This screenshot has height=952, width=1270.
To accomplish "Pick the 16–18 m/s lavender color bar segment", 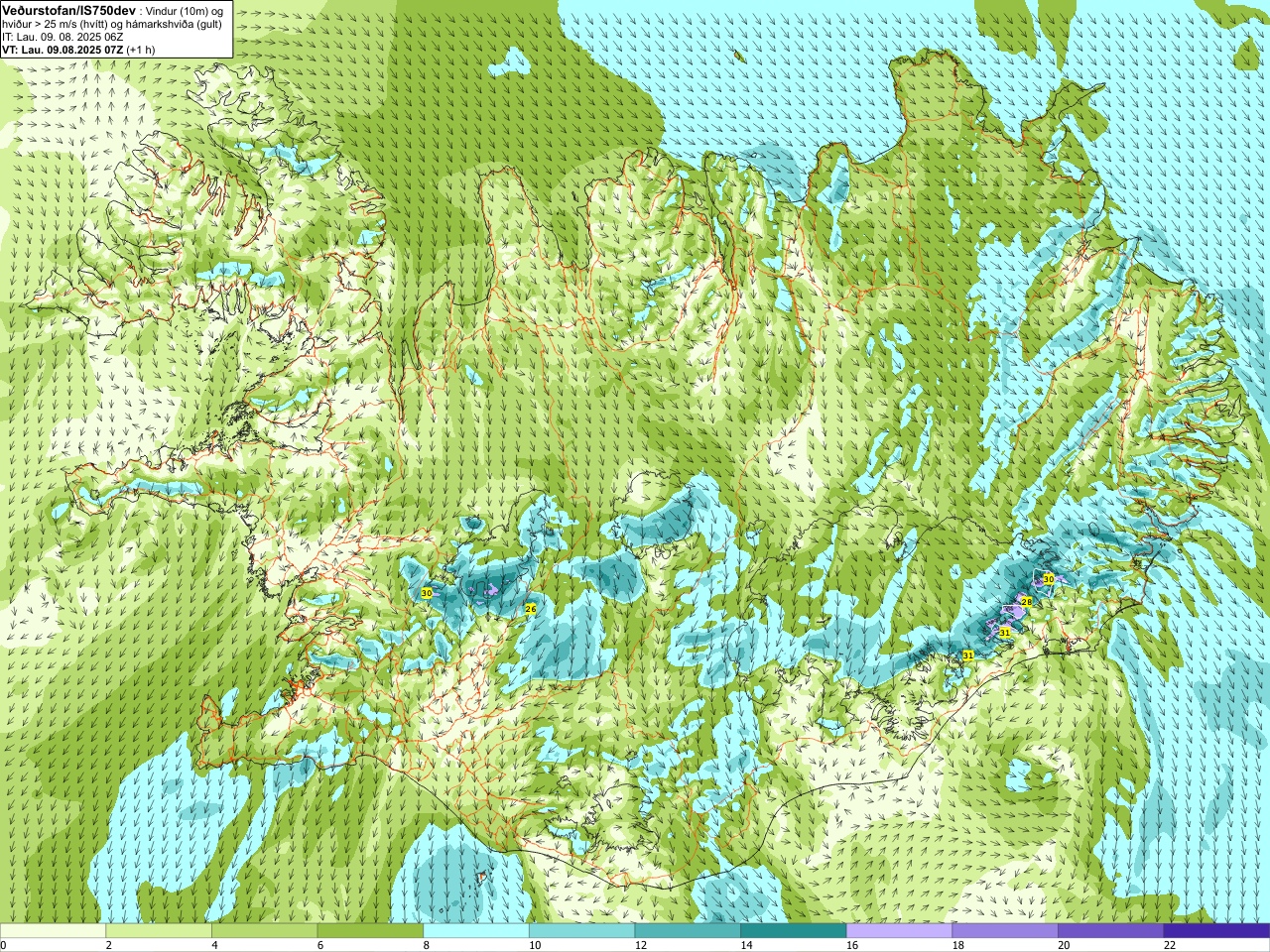I will click(x=899, y=931).
